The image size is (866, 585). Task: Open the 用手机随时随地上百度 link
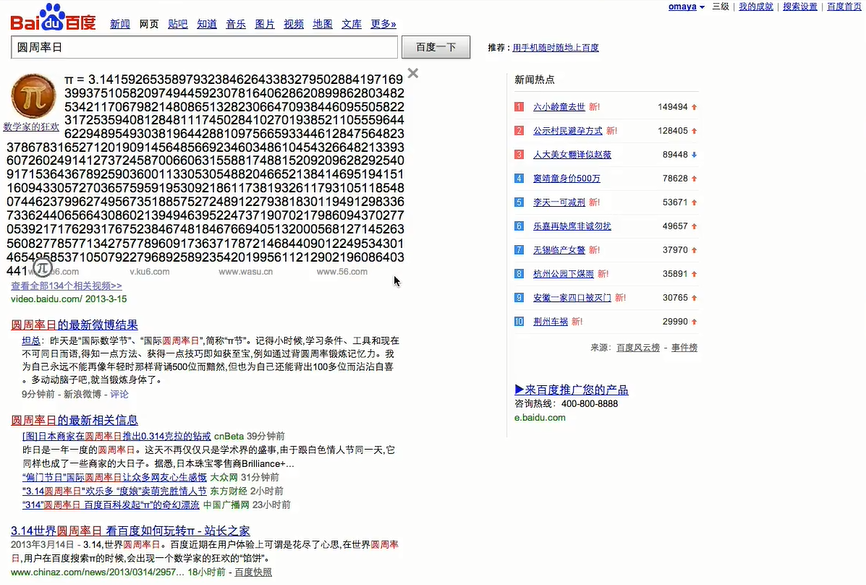[x=556, y=48]
